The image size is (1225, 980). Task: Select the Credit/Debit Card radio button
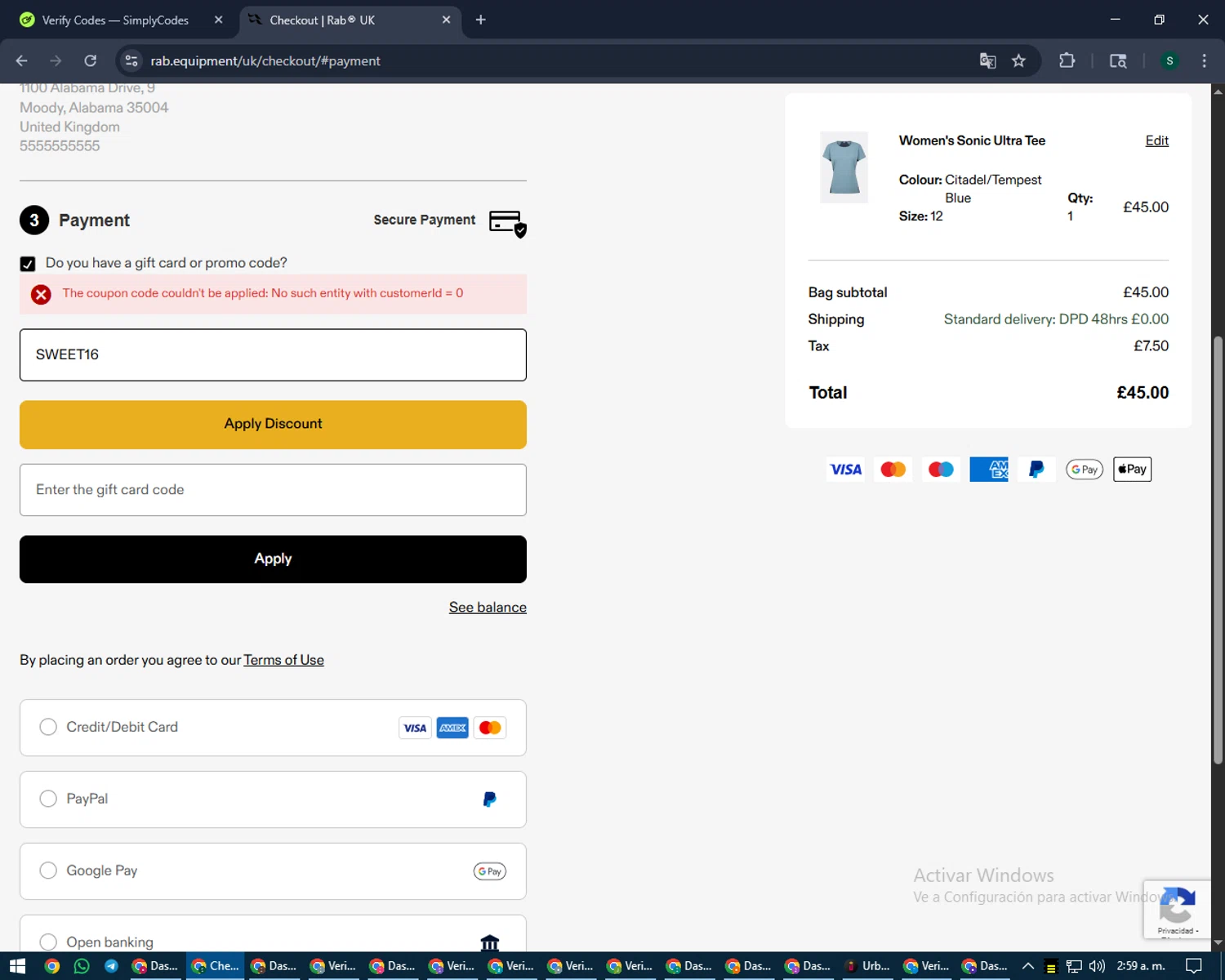coord(48,727)
